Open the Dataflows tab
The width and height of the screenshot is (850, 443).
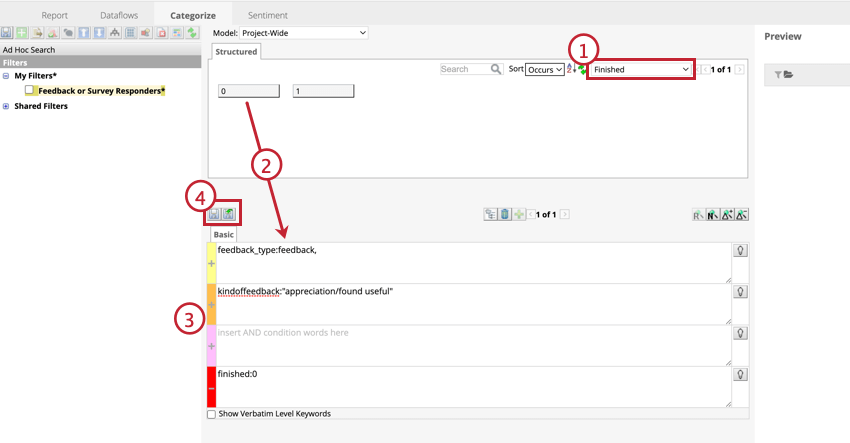pyautogui.click(x=119, y=15)
